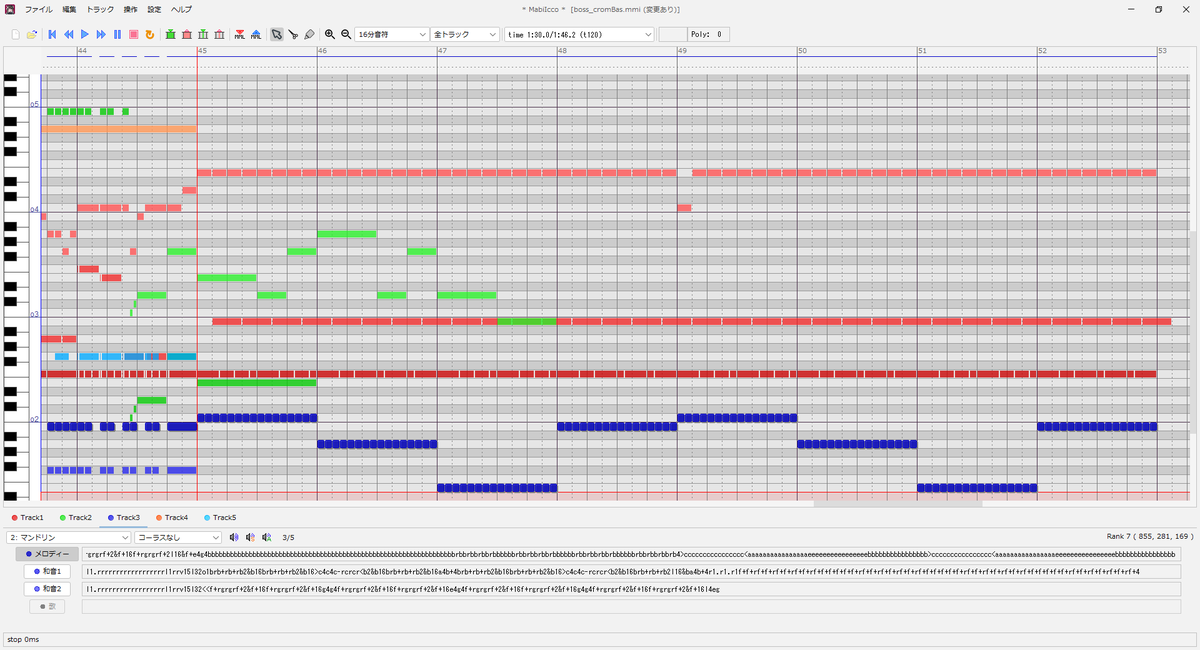Click measure 51 on the ruler
This screenshot has width=1200, height=650.
click(x=922, y=50)
